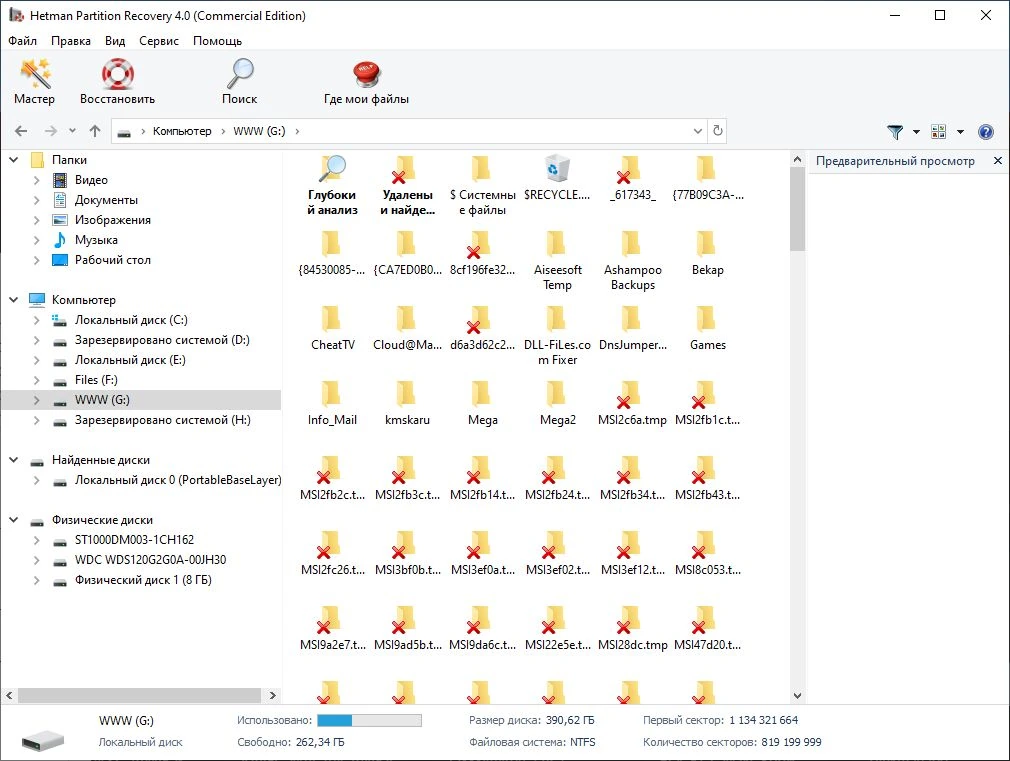
Task: Select the Mega2 folder
Action: point(557,403)
